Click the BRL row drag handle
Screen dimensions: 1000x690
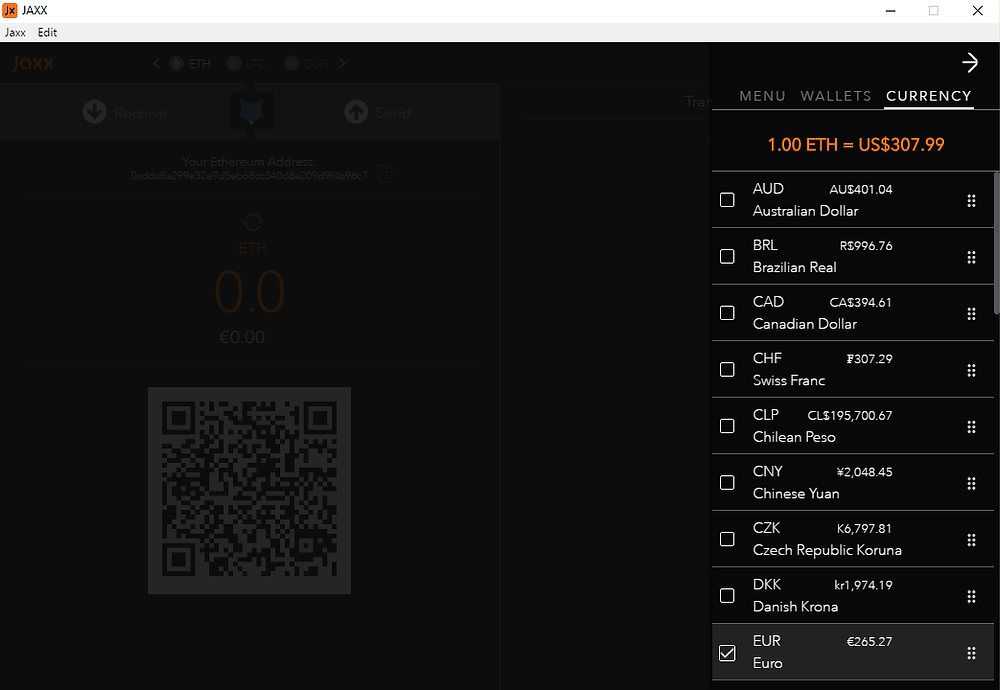click(971, 257)
